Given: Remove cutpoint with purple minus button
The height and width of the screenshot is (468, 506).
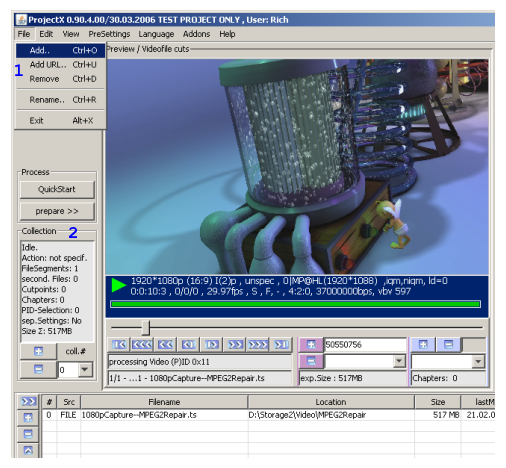Looking at the screenshot, I should point(311,361).
